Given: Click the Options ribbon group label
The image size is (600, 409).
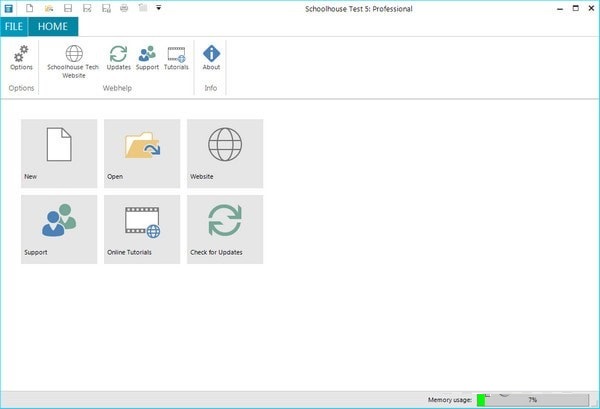Looking at the screenshot, I should (21, 88).
